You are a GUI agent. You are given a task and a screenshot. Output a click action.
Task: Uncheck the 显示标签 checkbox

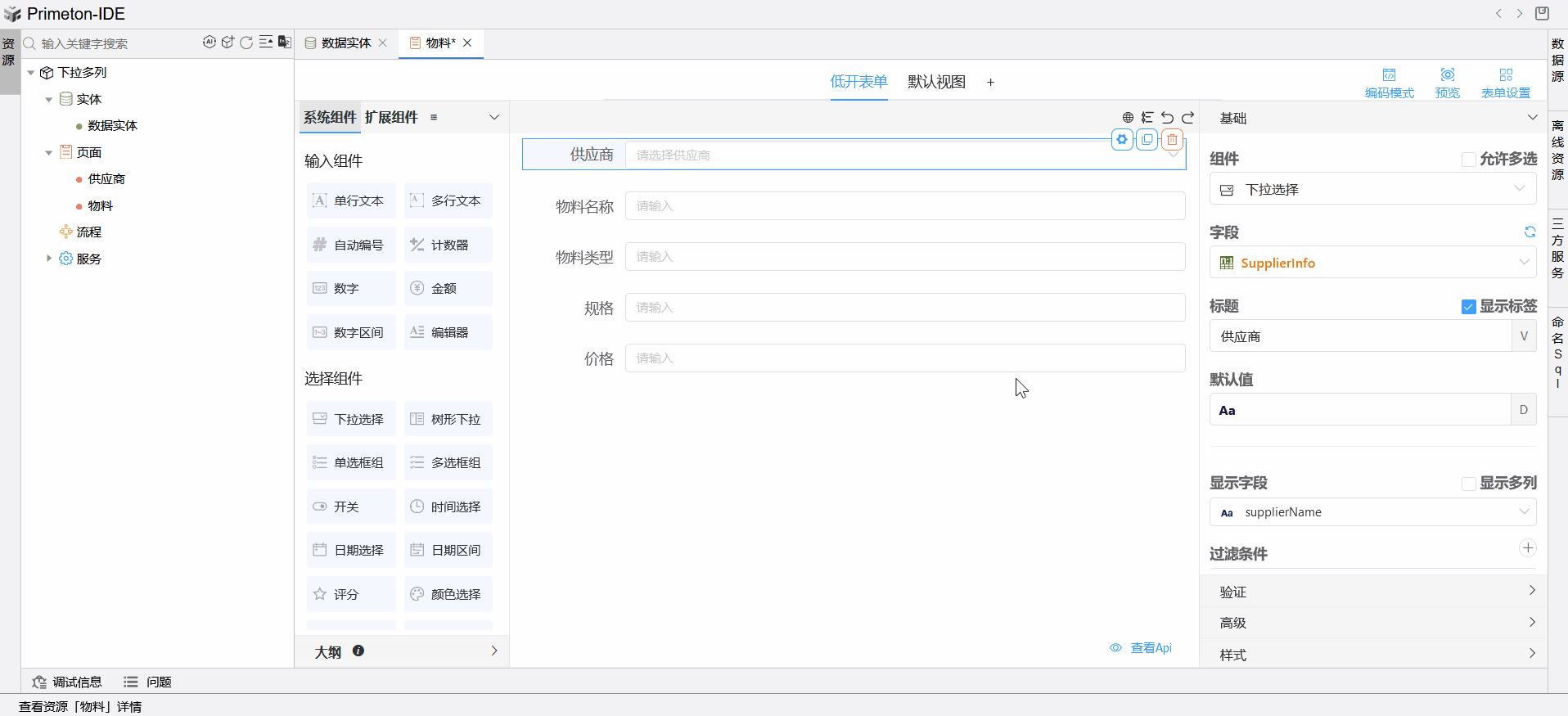1469,307
